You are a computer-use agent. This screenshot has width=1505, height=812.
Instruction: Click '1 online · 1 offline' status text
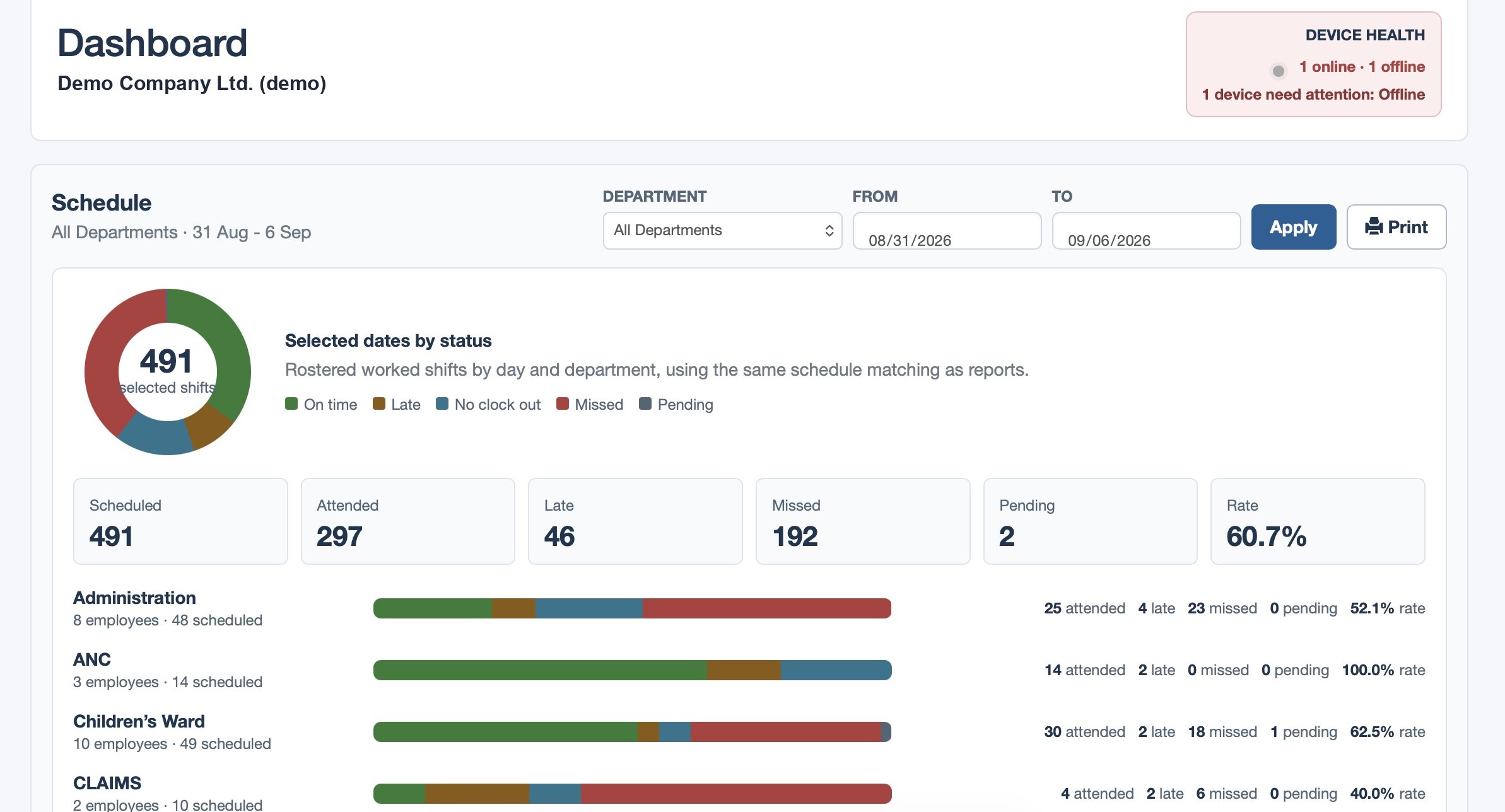pos(1362,67)
